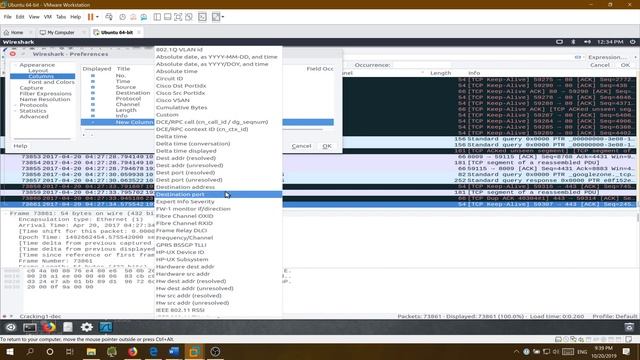Open the power options dropdown next to pause
Viewport: 640px width, 360px height.
coord(97,17)
